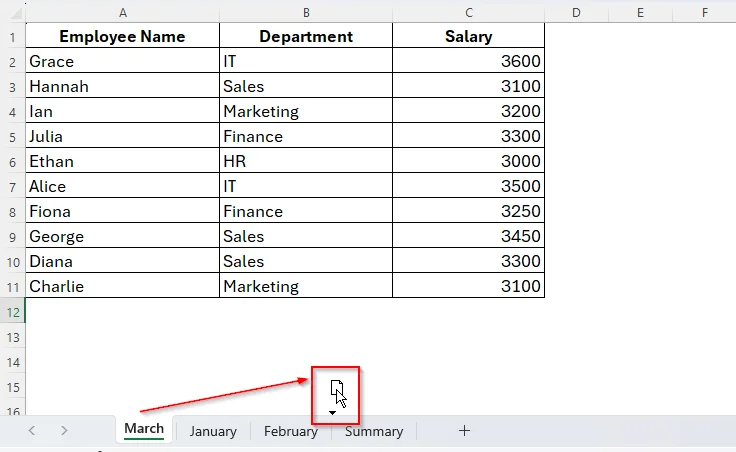Open the February sheet tab
The height and width of the screenshot is (452, 736).
(x=291, y=431)
